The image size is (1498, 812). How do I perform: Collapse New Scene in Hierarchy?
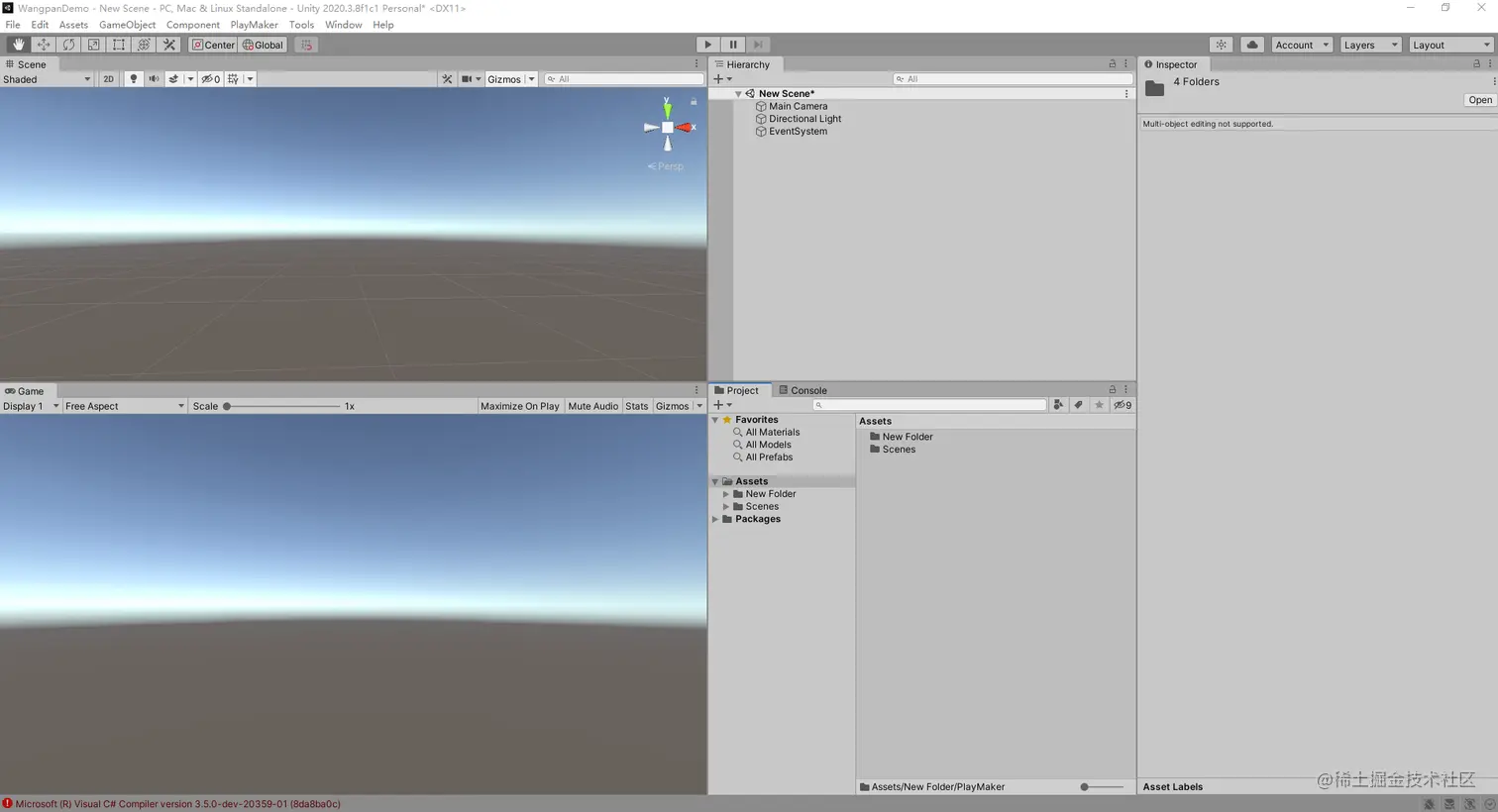[x=738, y=93]
